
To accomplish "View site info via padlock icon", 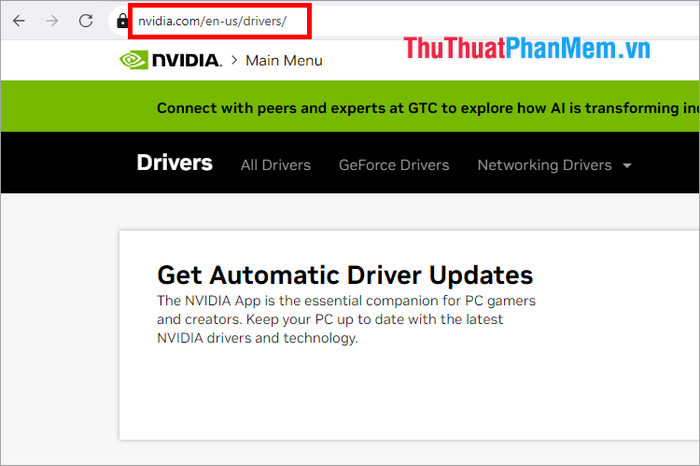I will click(x=122, y=20).
